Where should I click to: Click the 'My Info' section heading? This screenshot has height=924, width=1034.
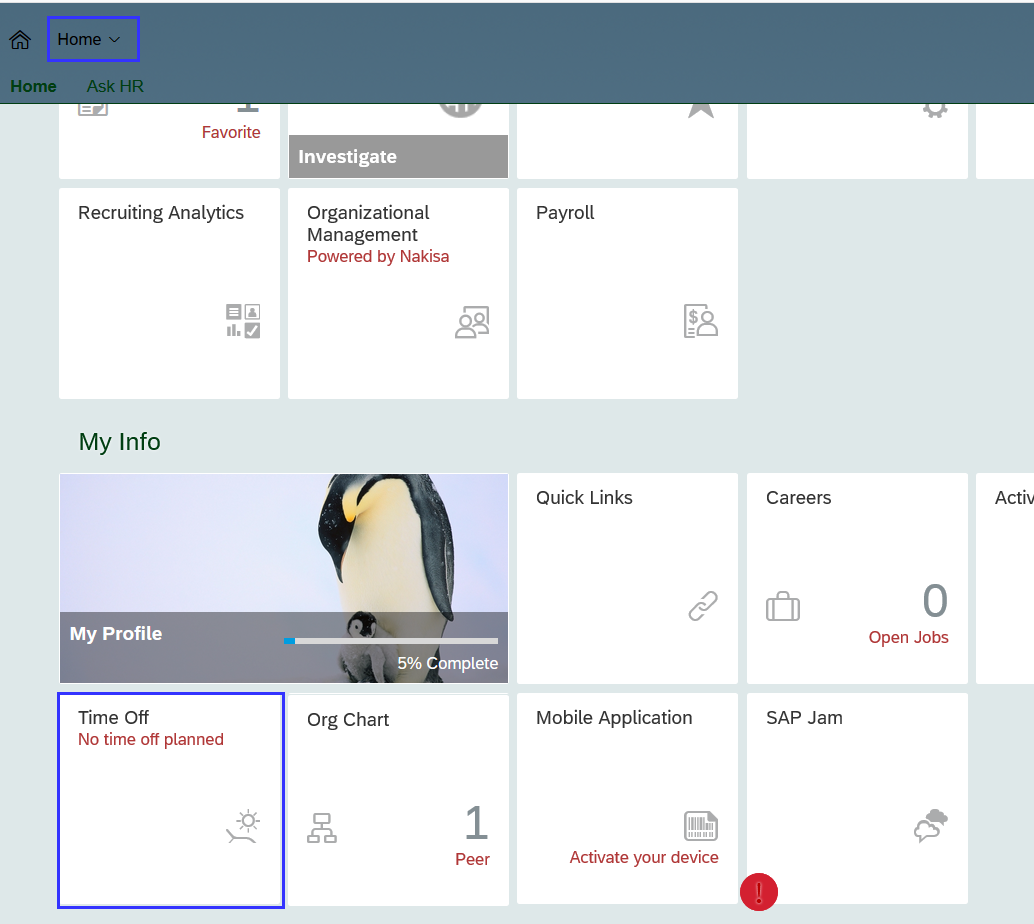click(119, 442)
